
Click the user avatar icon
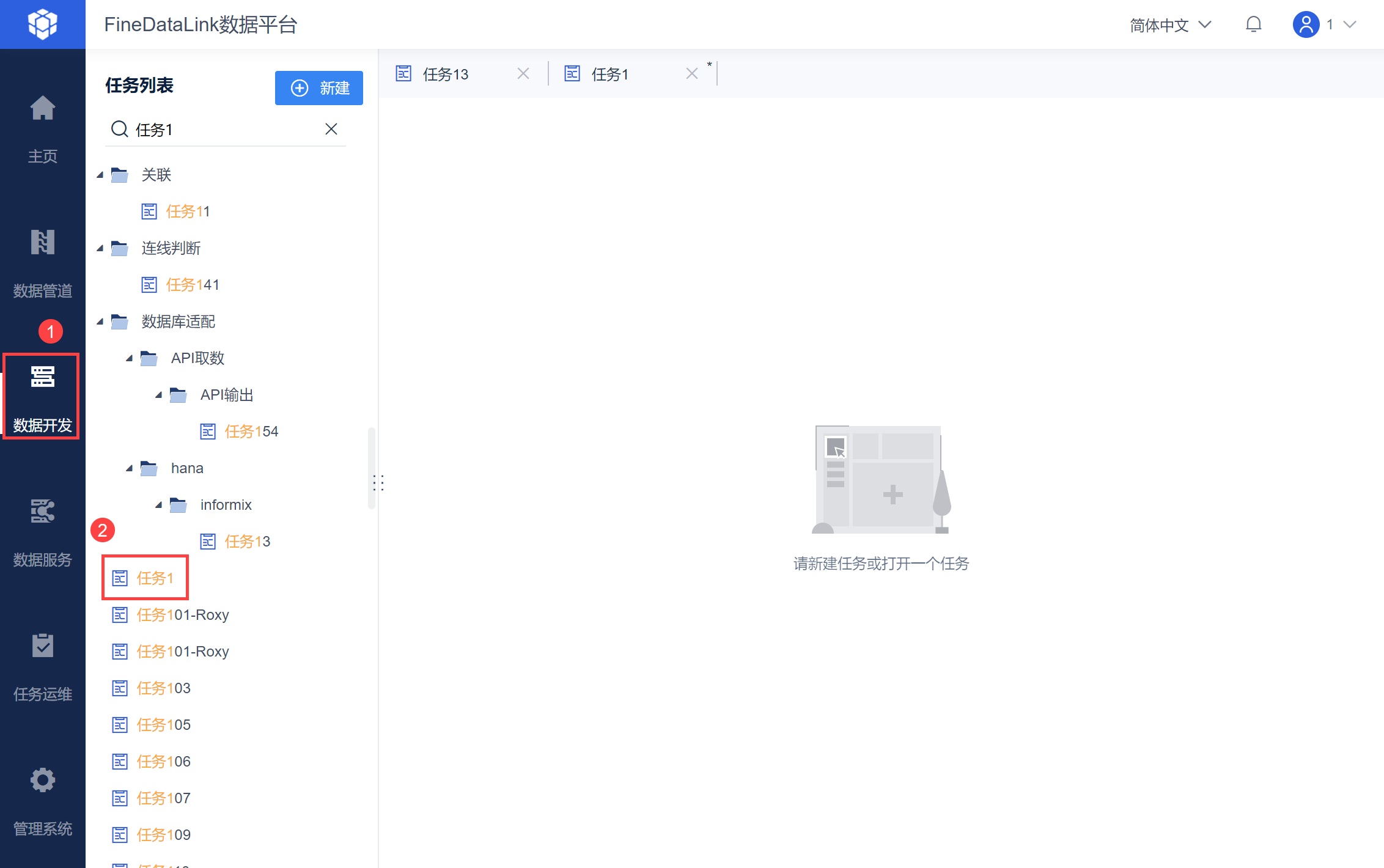click(1306, 24)
